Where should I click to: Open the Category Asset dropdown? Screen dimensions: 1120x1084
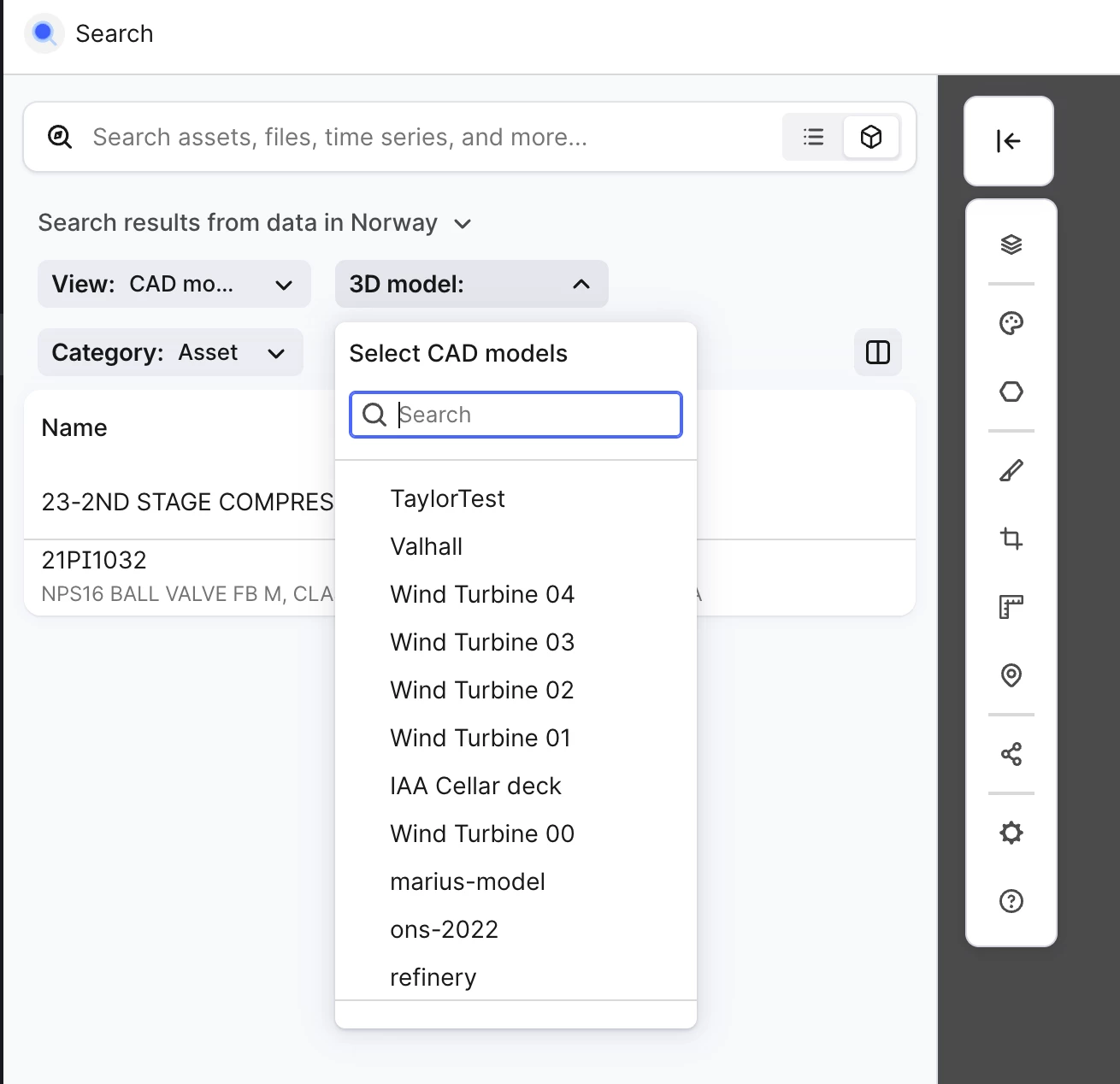pos(170,352)
